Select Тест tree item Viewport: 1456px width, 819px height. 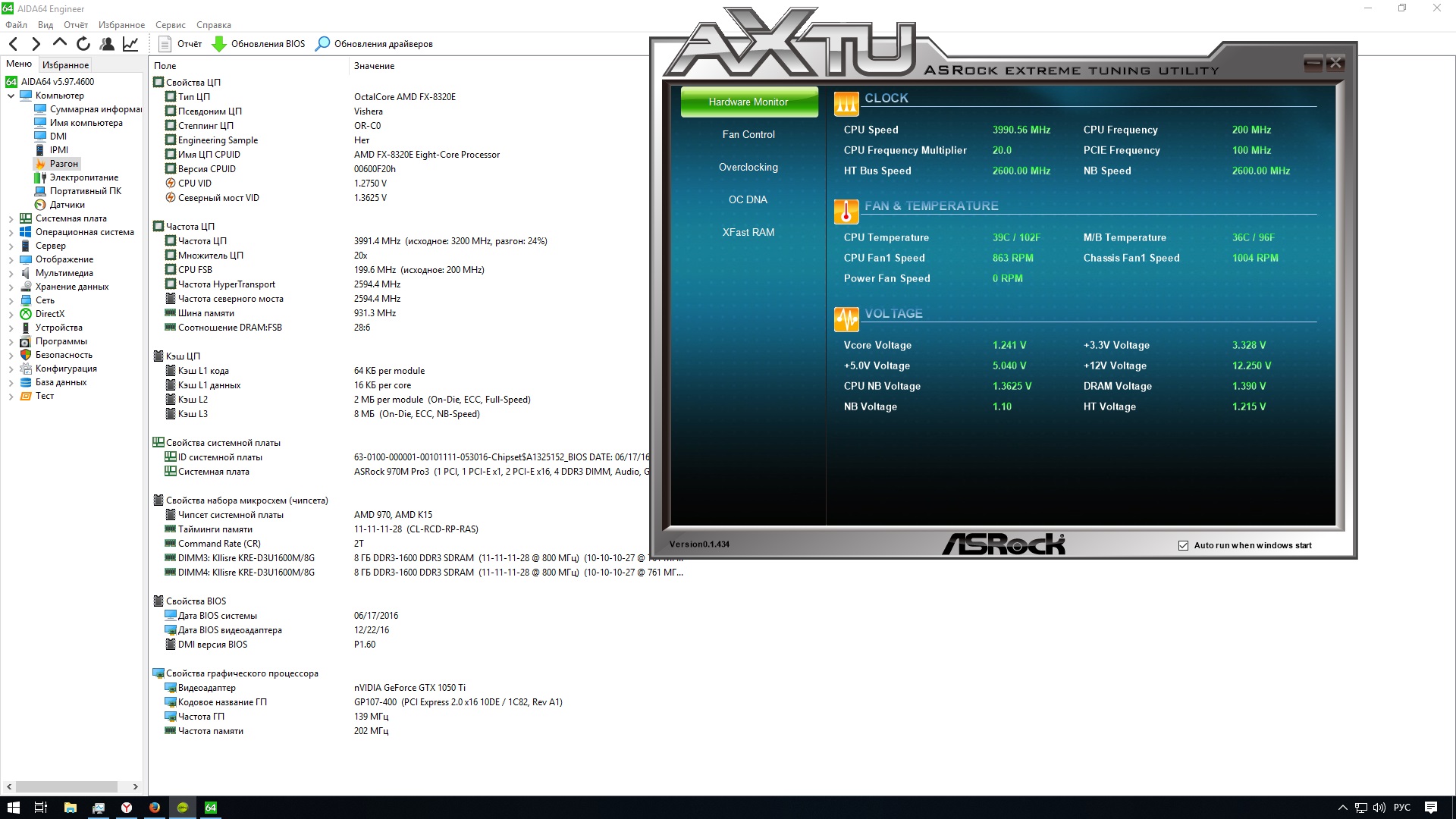37,396
